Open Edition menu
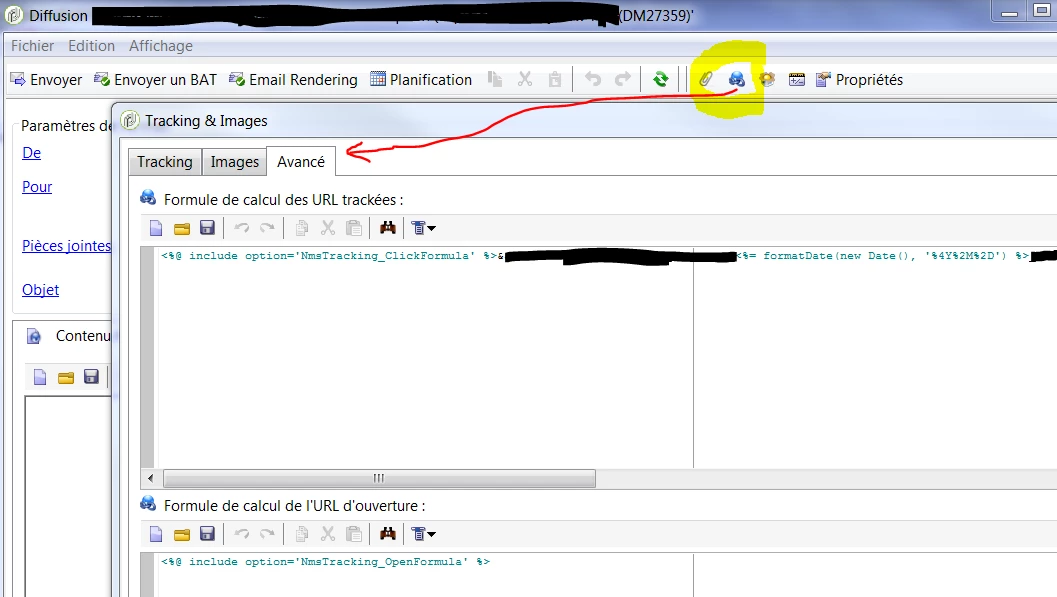This screenshot has width=1057, height=597. (x=92, y=46)
